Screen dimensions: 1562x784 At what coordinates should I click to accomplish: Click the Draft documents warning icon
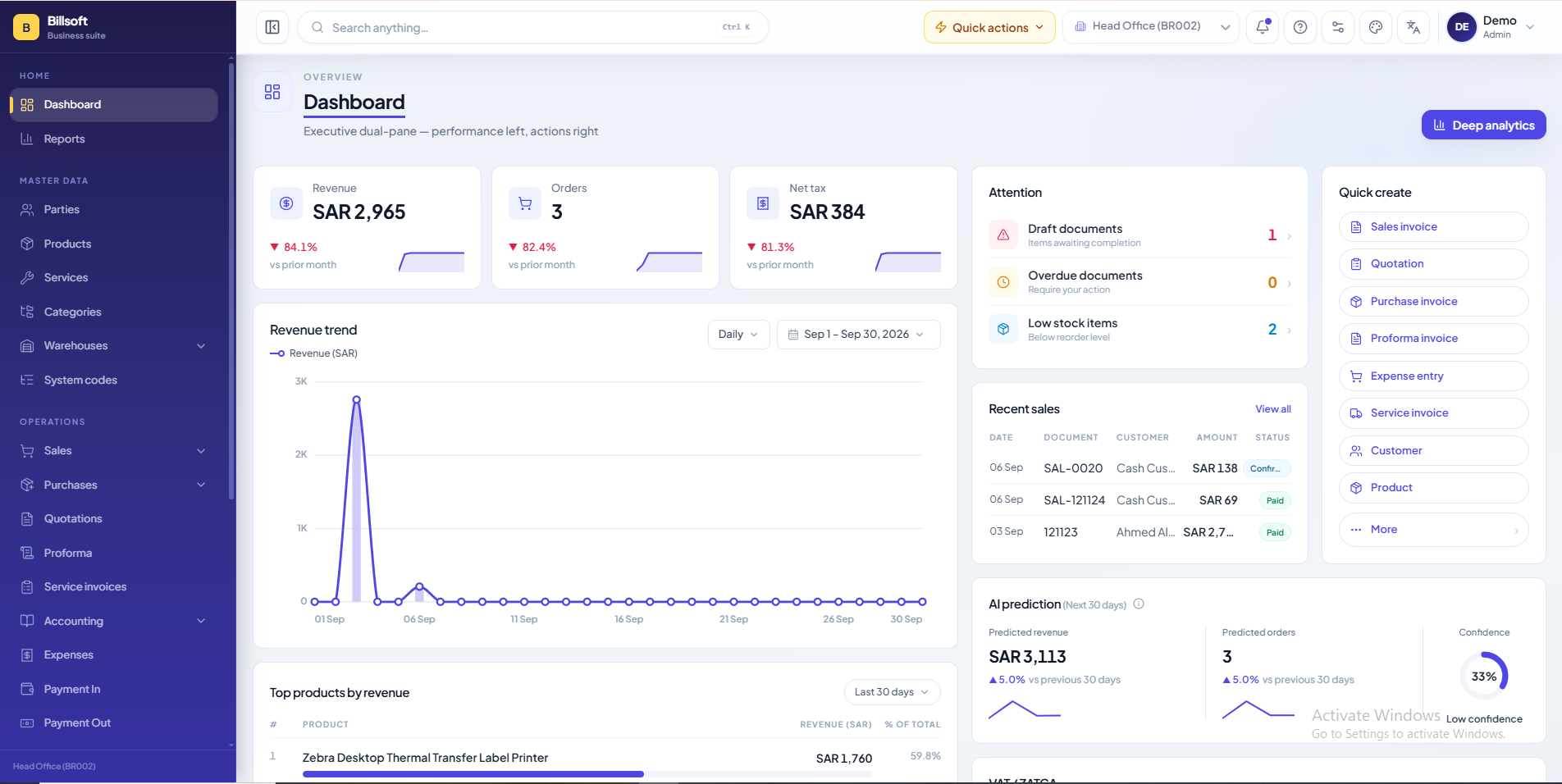click(1003, 235)
